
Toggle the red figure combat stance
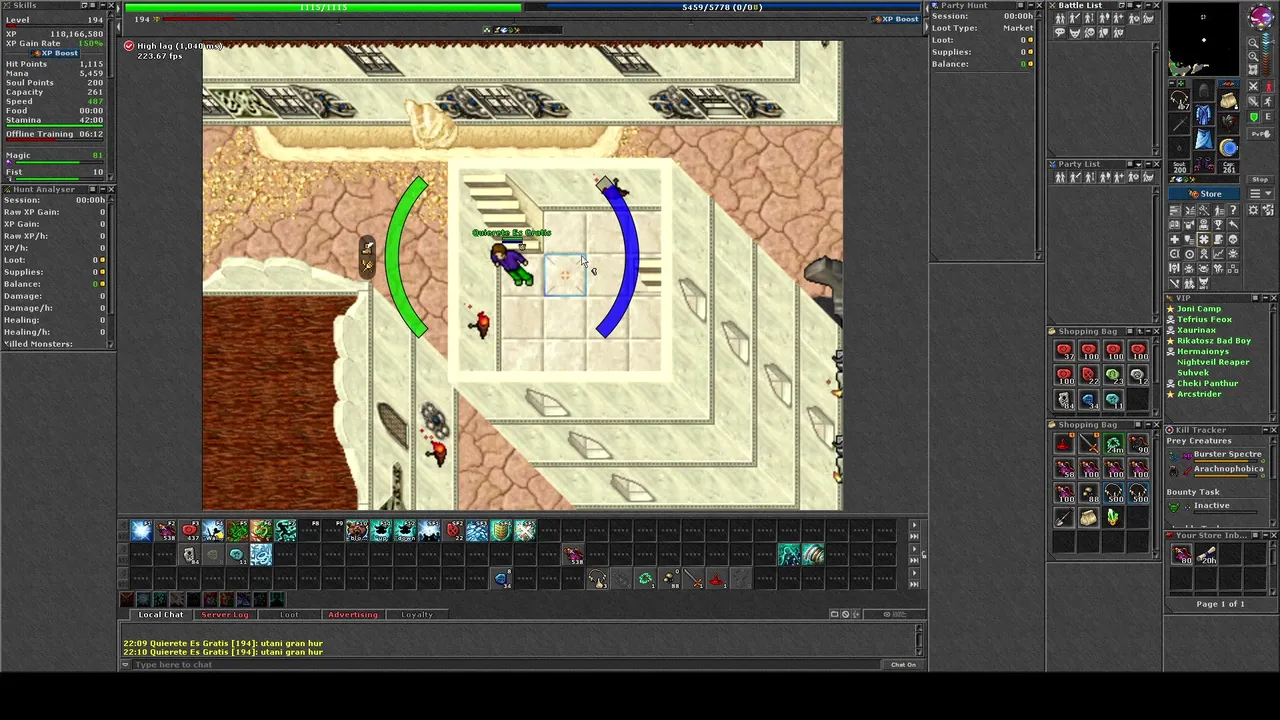(x=1268, y=86)
